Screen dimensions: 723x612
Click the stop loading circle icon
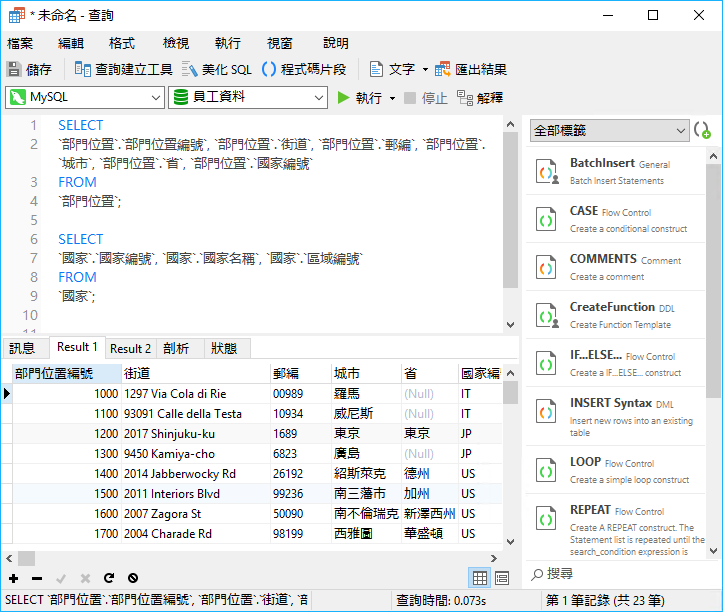[x=133, y=578]
